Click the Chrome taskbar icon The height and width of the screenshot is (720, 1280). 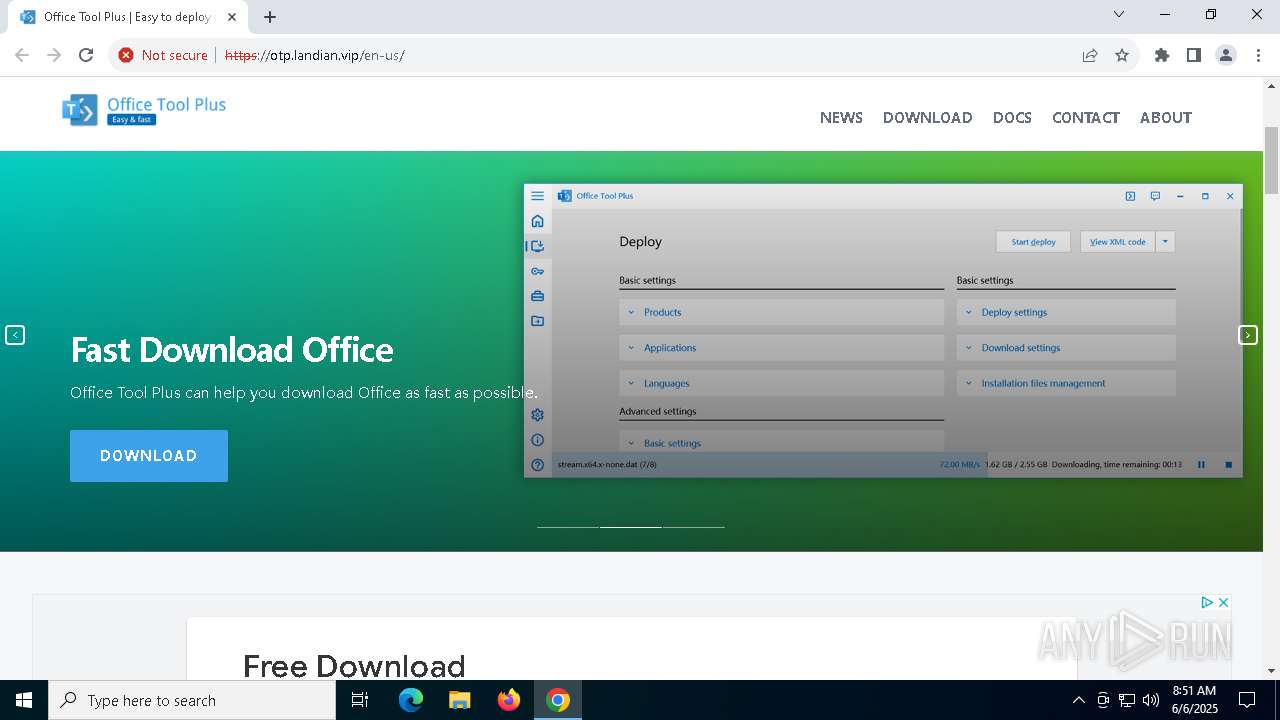(x=558, y=700)
